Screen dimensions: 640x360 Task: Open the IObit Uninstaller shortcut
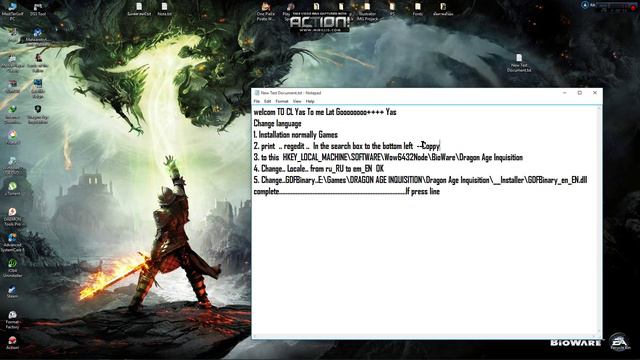[x=12, y=267]
